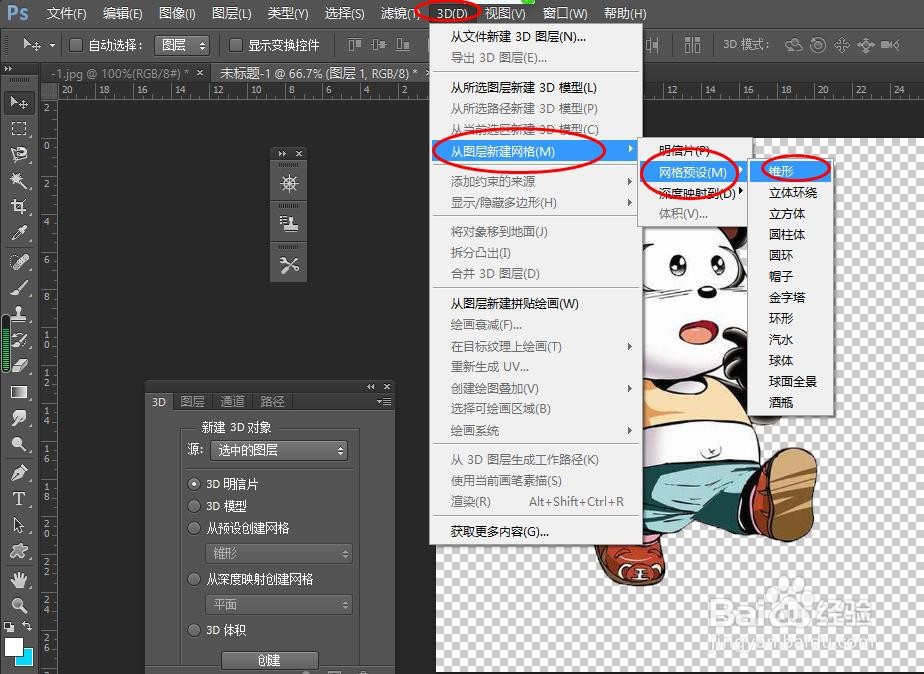
Task: Open the 图像(I) menu
Action: tap(177, 13)
